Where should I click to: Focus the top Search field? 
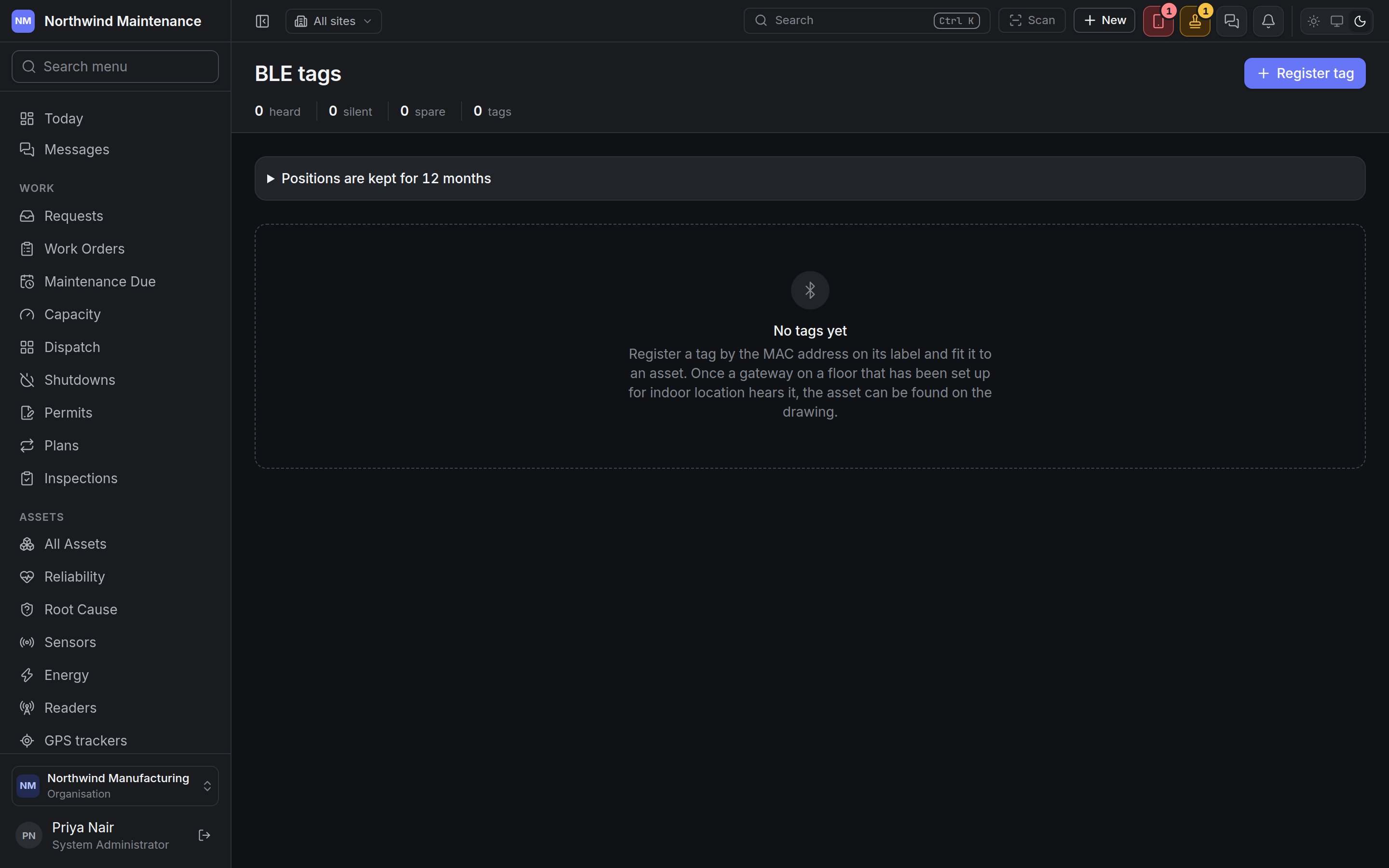coord(867,21)
